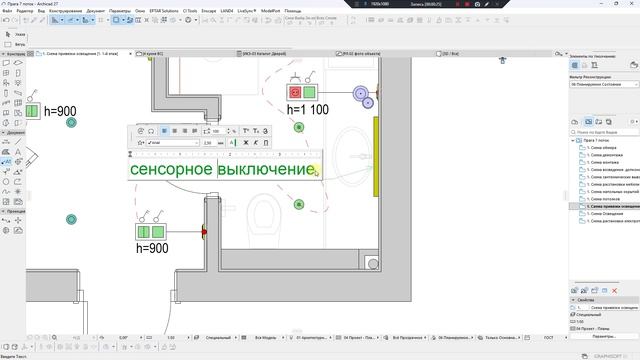The height and width of the screenshot is (360, 640).
Task: Toggle italic К formatting
Action: [256, 143]
